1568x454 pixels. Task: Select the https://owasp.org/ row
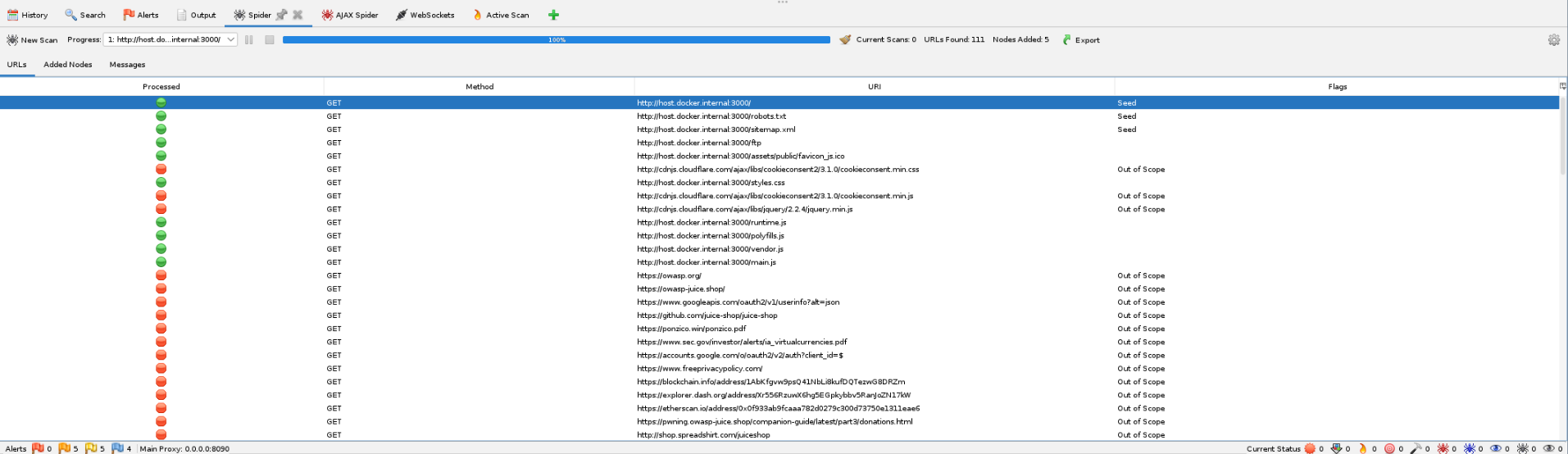point(779,275)
